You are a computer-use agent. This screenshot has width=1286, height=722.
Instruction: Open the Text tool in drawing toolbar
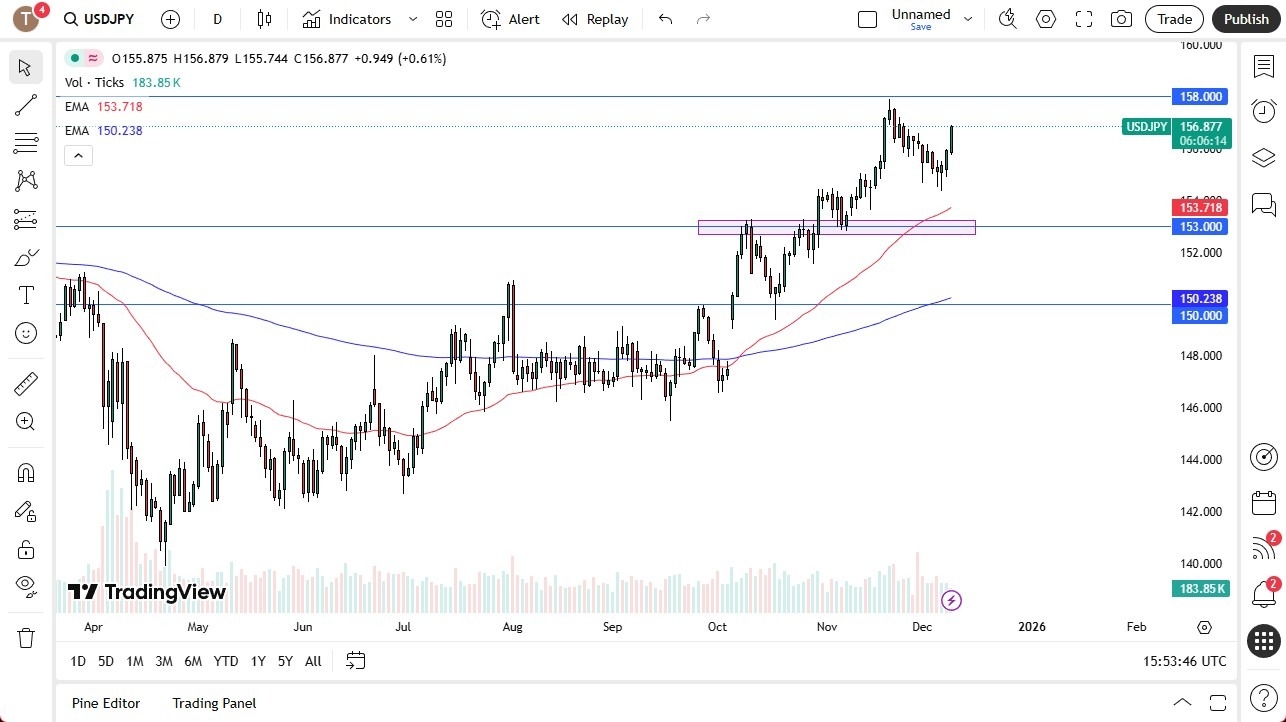coord(25,295)
